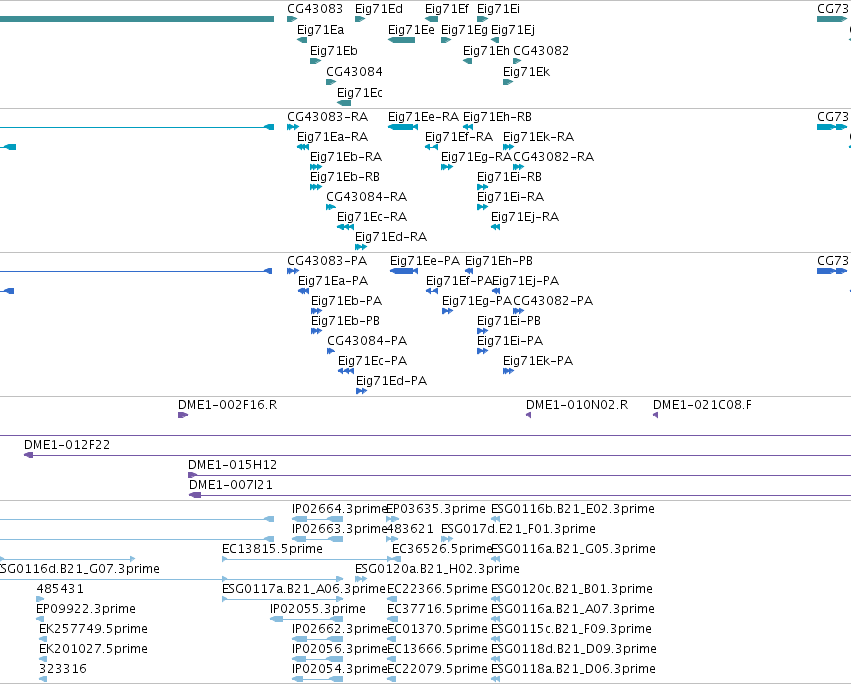Screen dimensions: 851x684
Task: Click BAC clone DME1-012F22
Action: point(67,445)
